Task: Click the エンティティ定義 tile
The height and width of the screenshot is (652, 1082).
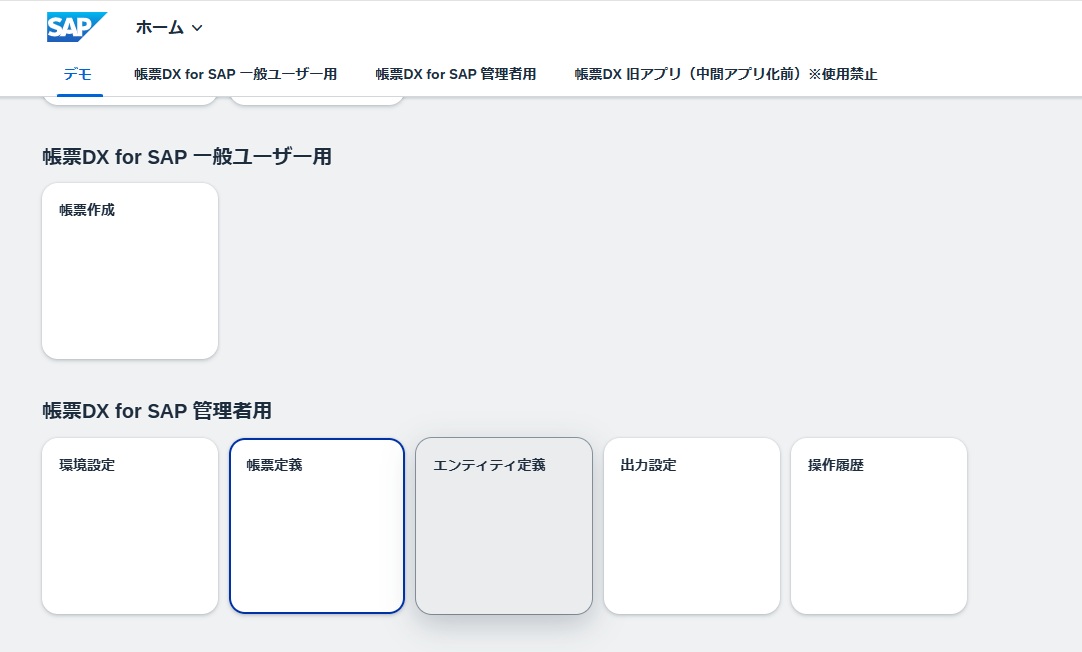Action: 504,526
